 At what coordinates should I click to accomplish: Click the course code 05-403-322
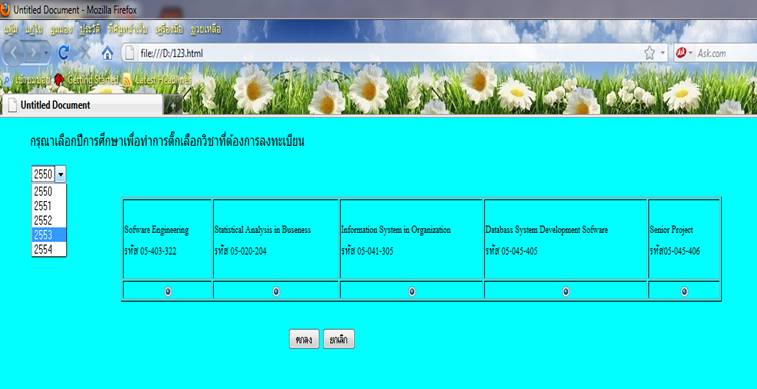click(158, 251)
